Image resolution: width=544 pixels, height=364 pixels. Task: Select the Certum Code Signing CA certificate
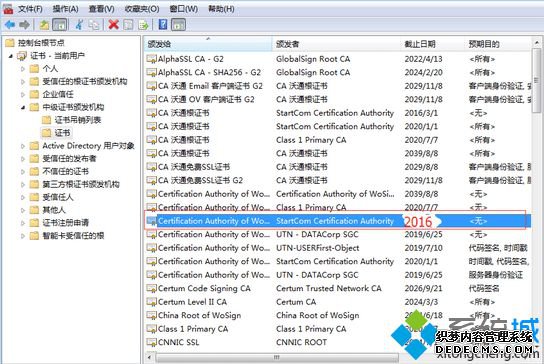point(204,288)
